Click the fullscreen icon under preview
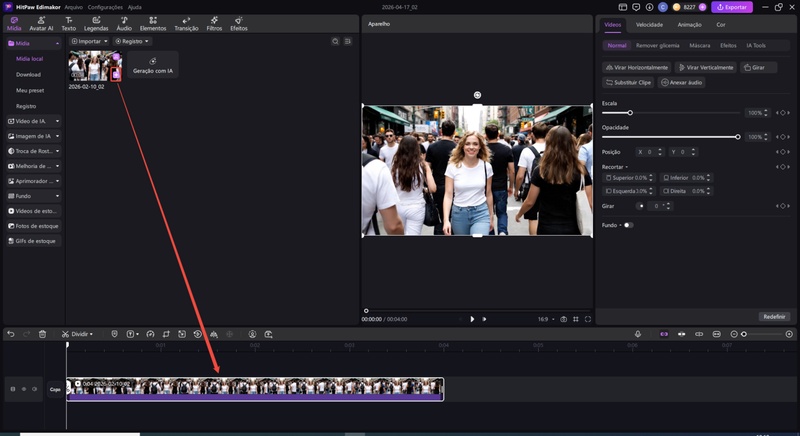The width and height of the screenshot is (800, 436). click(588, 319)
